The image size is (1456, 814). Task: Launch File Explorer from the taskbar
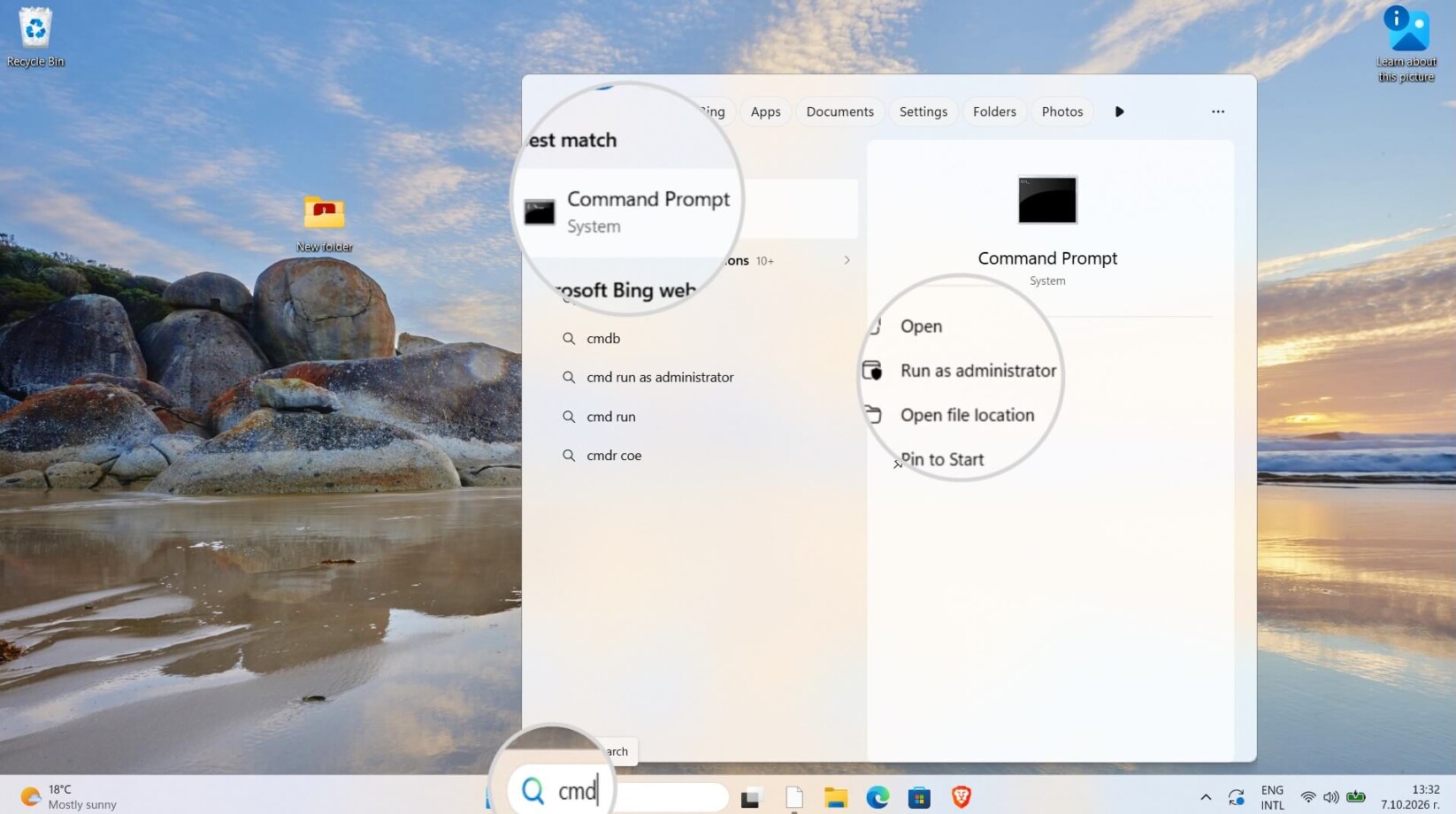tap(836, 797)
